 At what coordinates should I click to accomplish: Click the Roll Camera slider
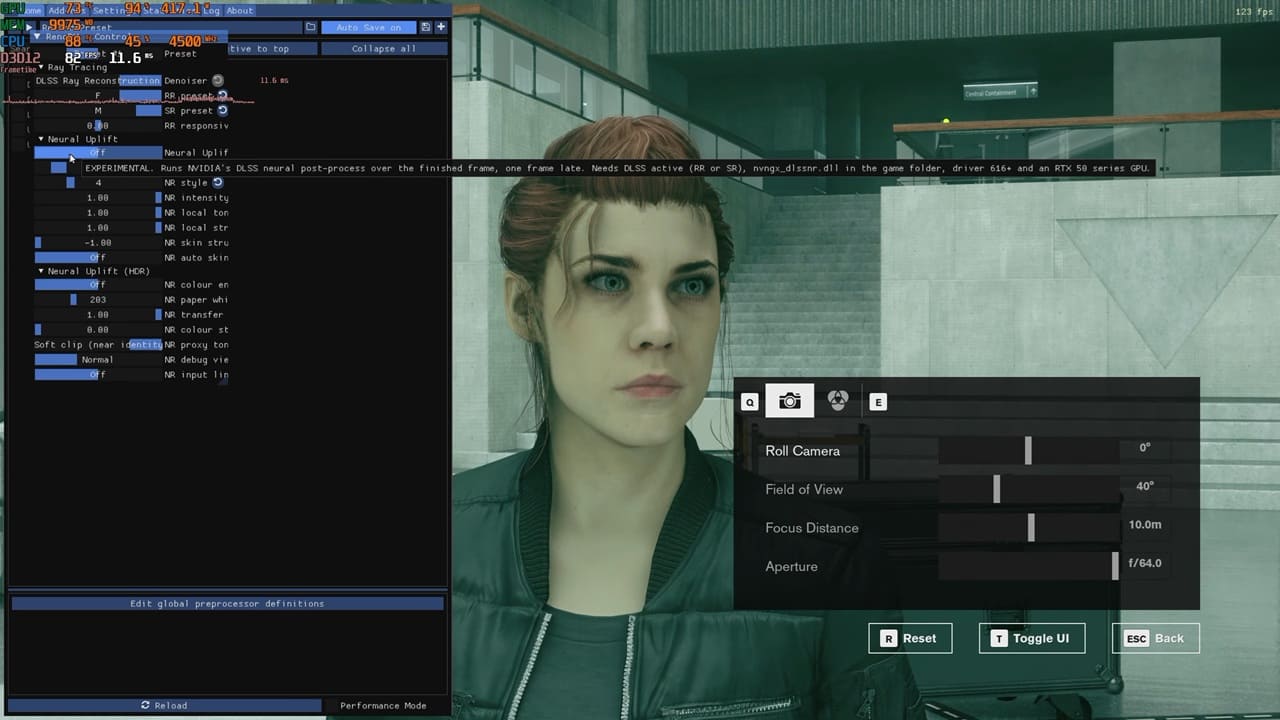click(x=1028, y=451)
